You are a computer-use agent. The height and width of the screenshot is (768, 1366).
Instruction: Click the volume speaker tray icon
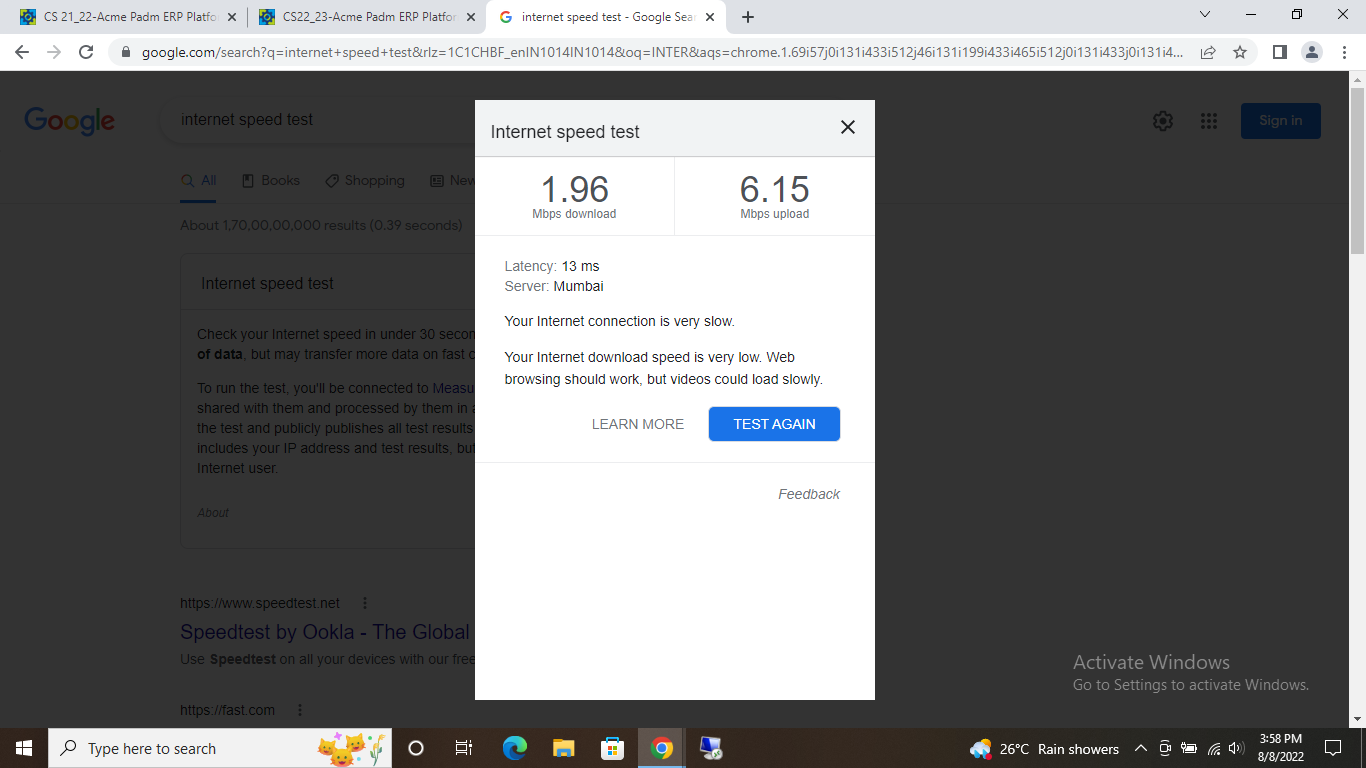tap(1237, 748)
